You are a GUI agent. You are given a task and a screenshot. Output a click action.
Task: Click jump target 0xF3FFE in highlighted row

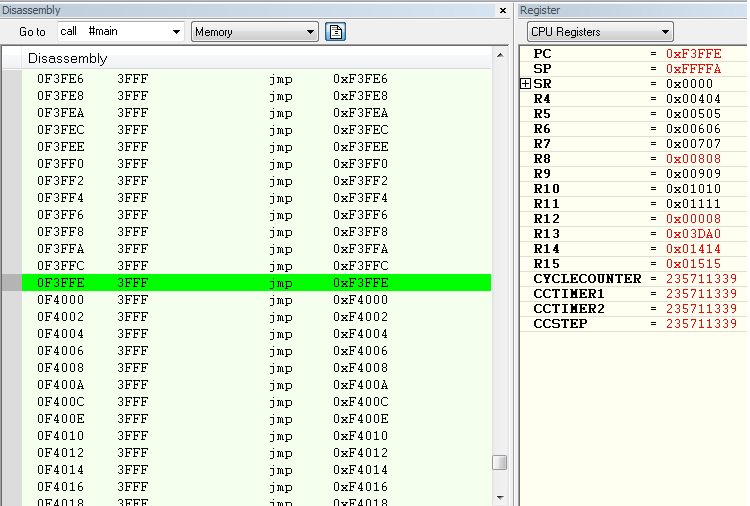361,283
